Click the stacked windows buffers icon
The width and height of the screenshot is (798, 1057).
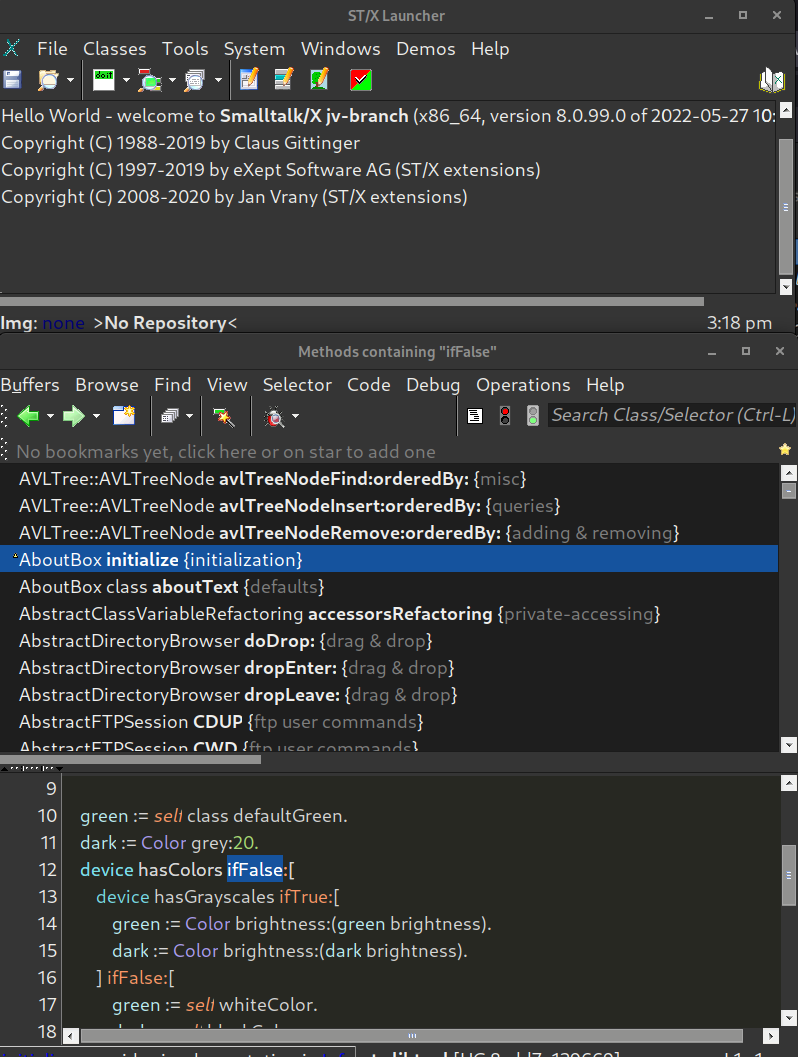pos(169,416)
